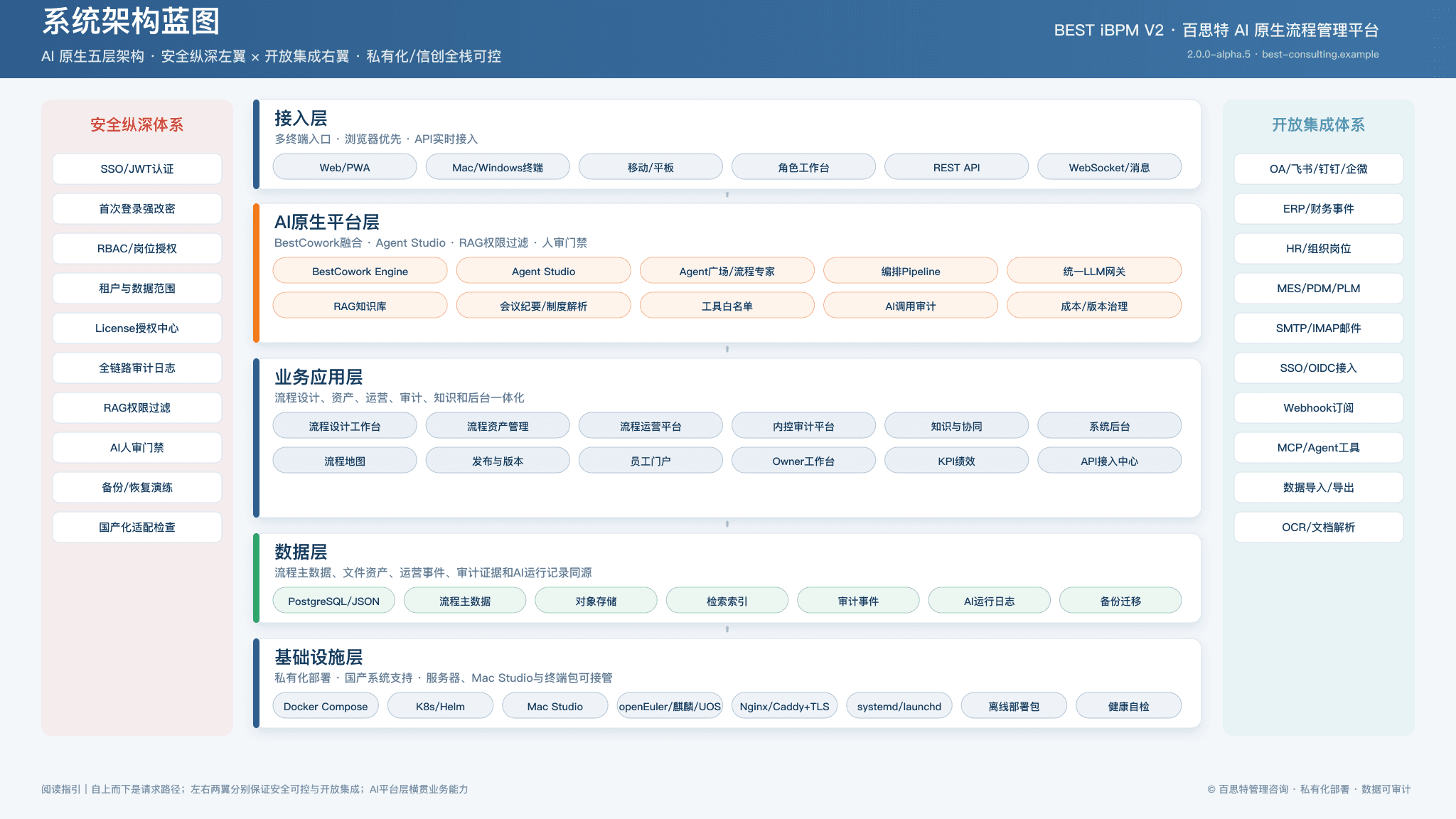Click Webhook订阅 item

(1319, 407)
